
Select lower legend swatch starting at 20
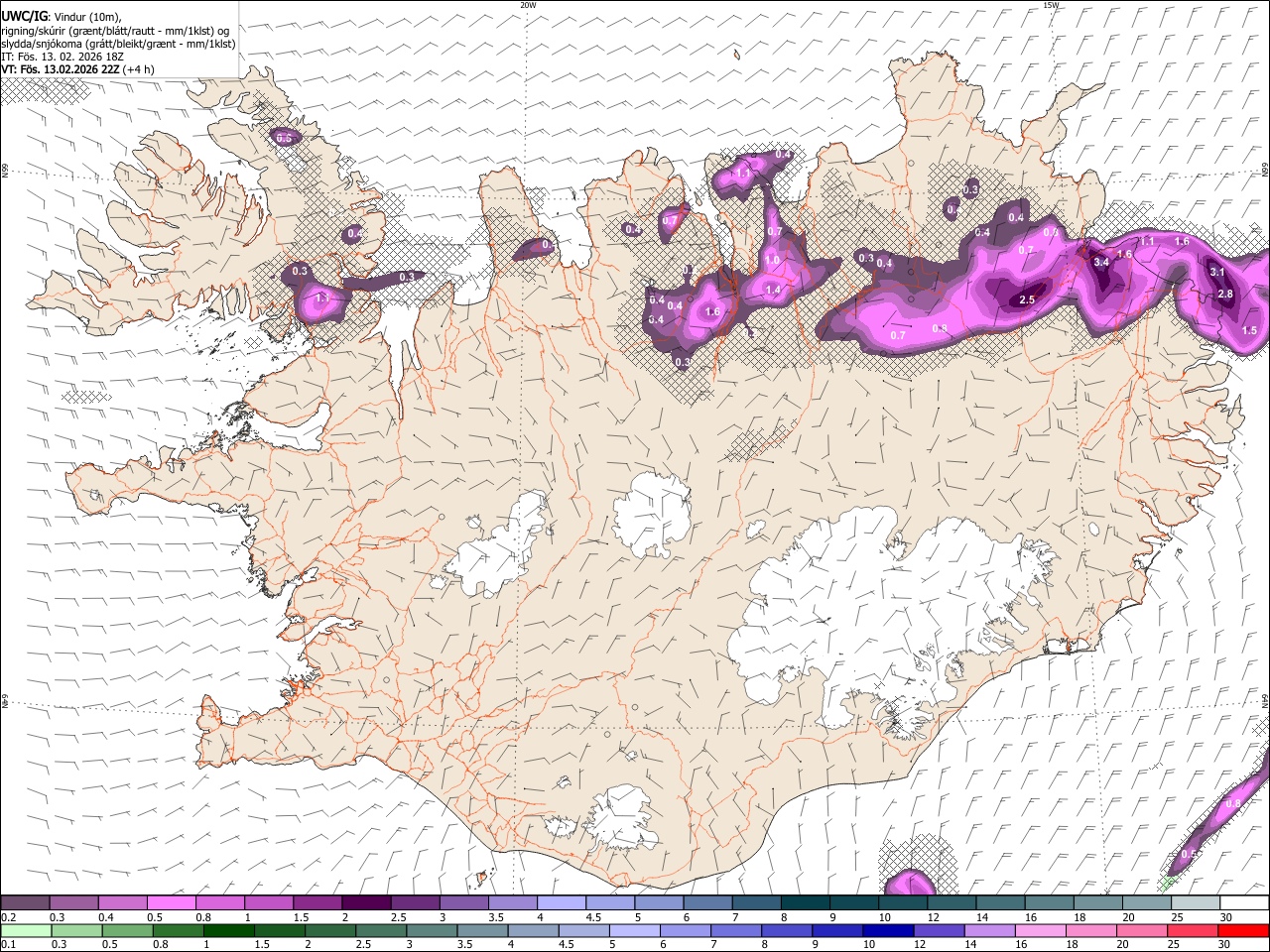1141,930
